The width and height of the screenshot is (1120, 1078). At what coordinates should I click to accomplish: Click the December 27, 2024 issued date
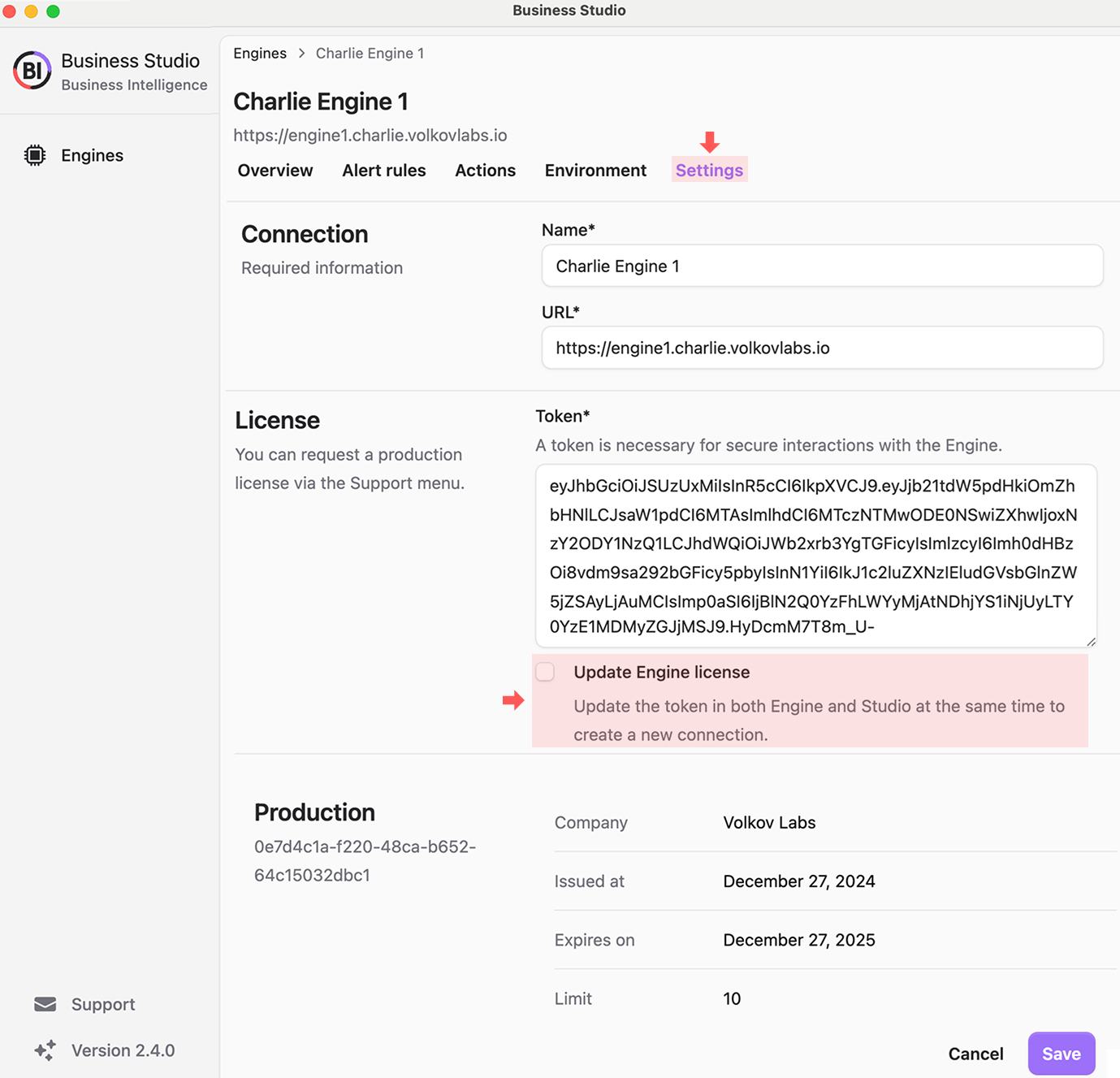click(x=799, y=881)
